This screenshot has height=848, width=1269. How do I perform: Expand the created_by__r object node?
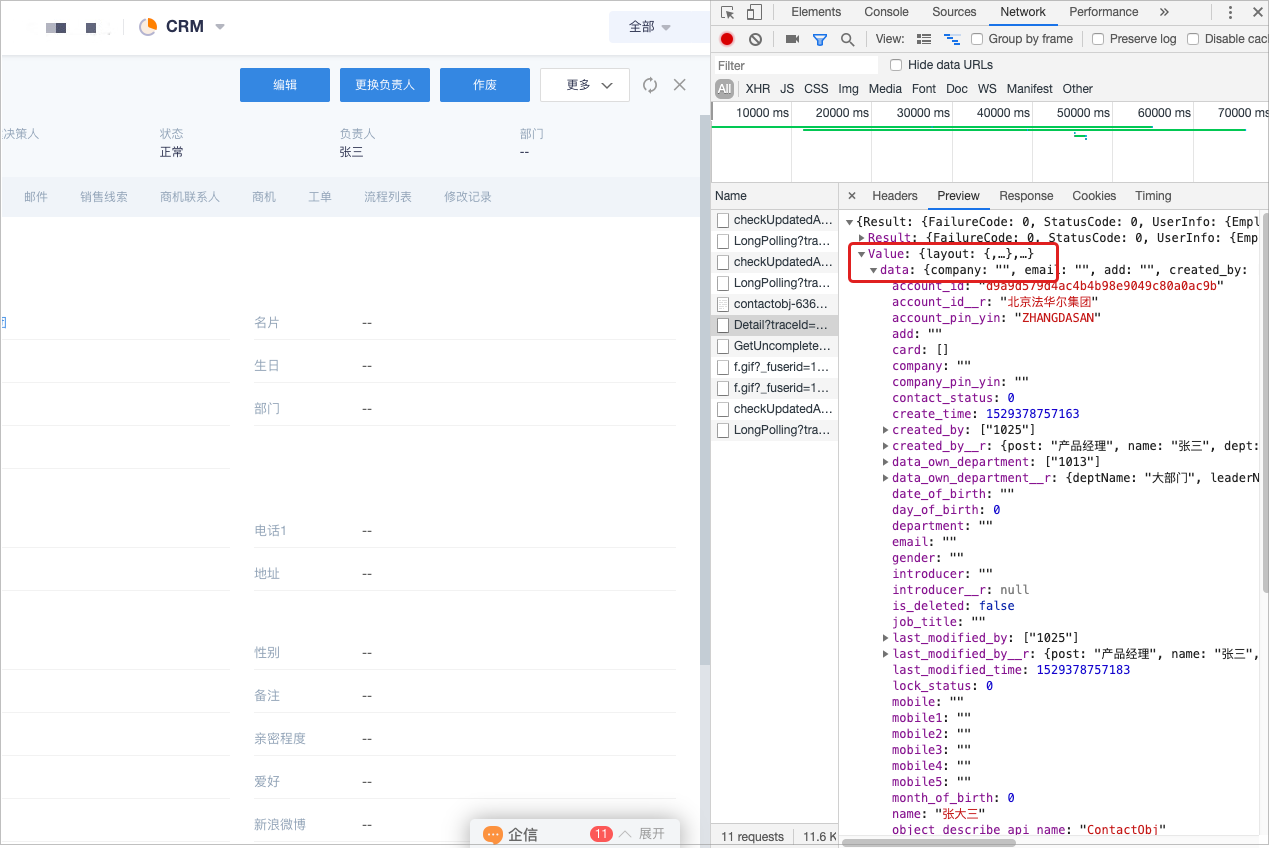coord(886,446)
